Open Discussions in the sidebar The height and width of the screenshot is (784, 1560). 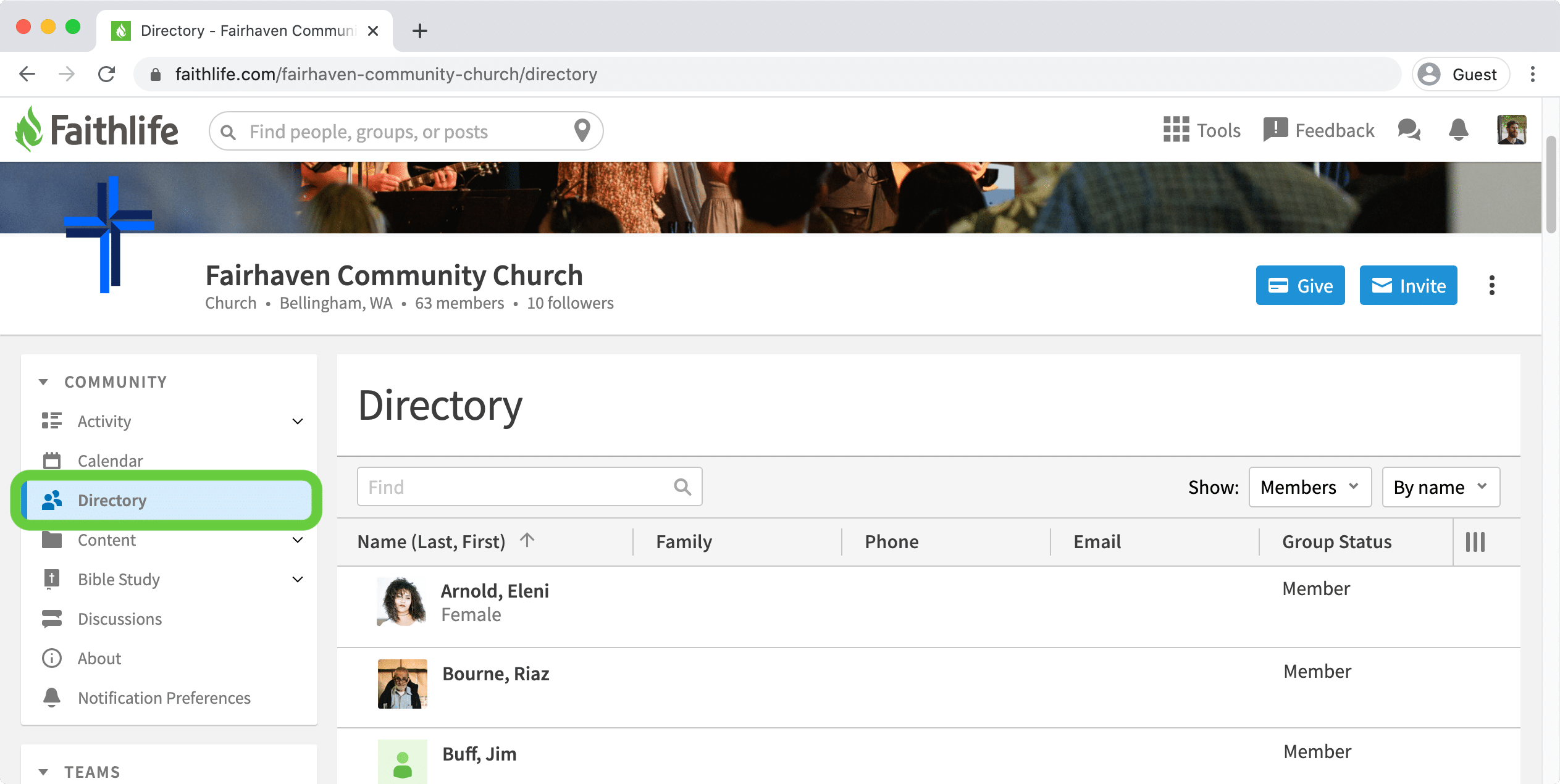point(120,619)
